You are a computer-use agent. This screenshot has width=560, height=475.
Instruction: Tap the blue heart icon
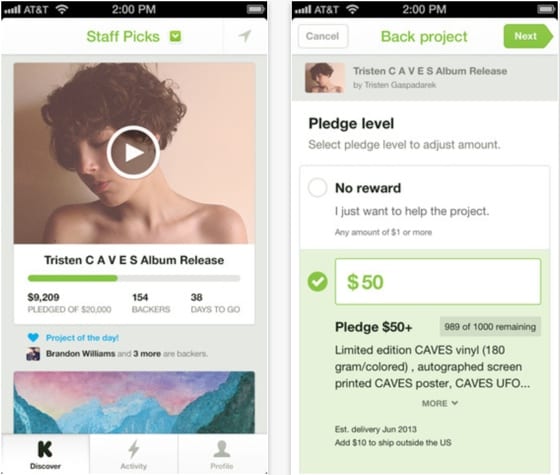point(33,337)
